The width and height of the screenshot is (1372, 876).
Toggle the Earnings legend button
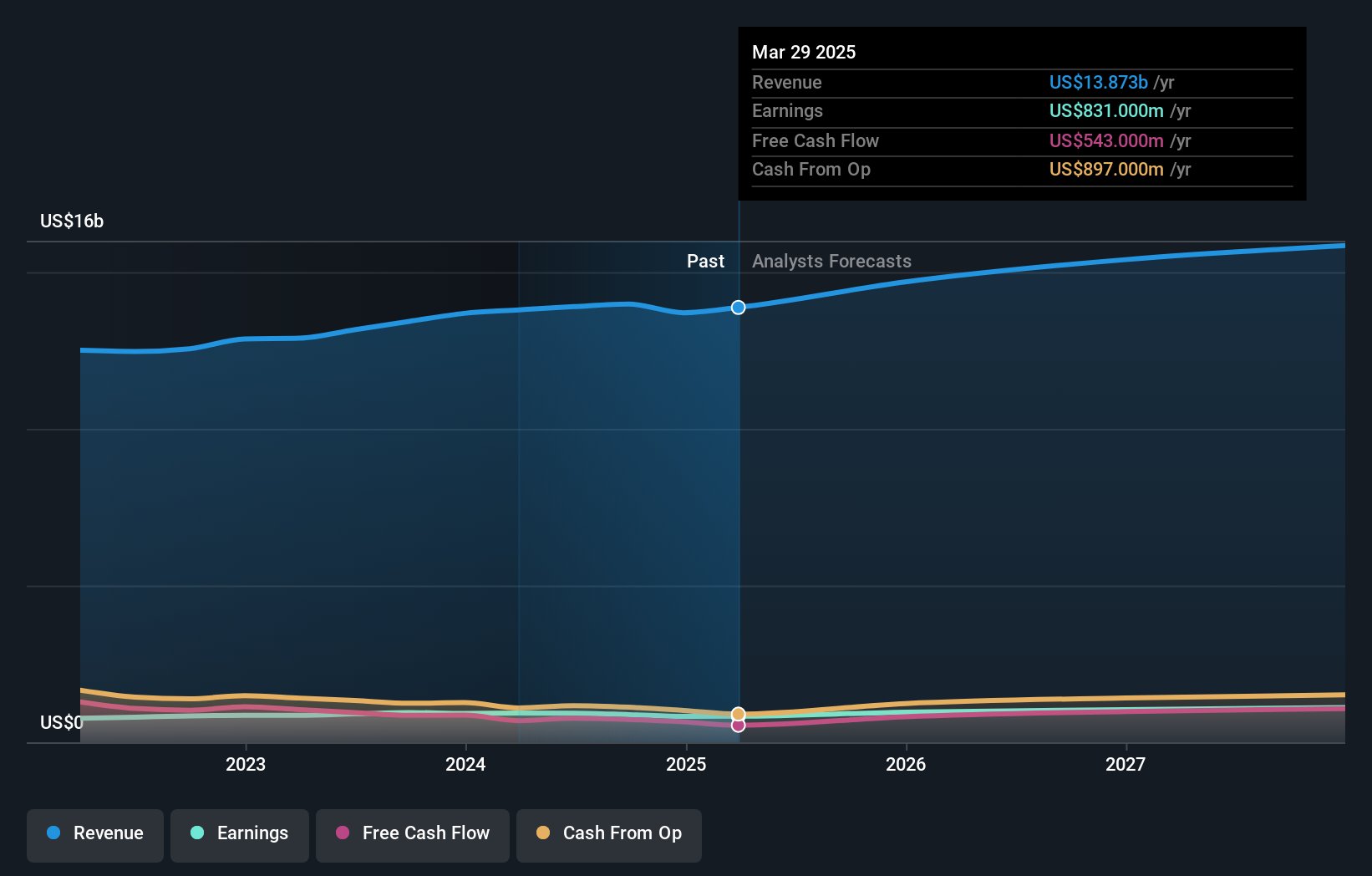point(240,835)
